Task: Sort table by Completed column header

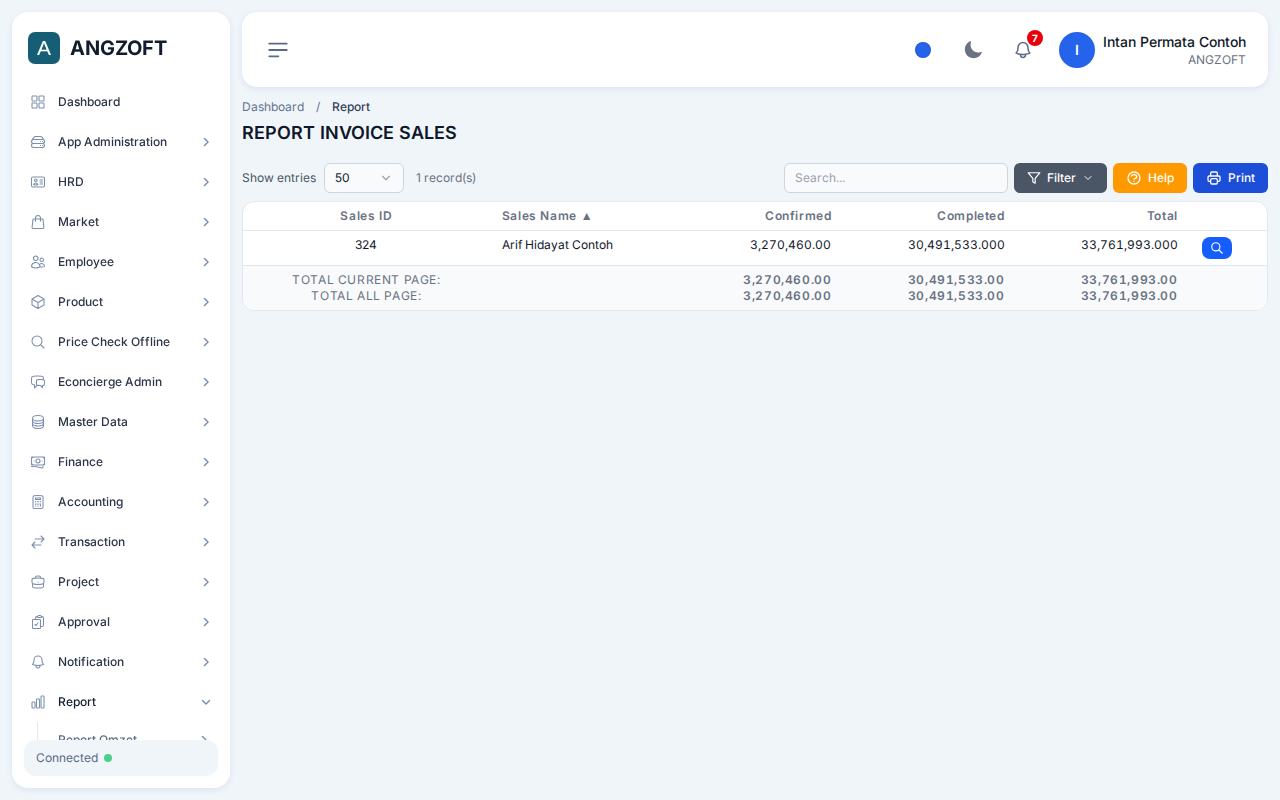Action: tap(971, 216)
